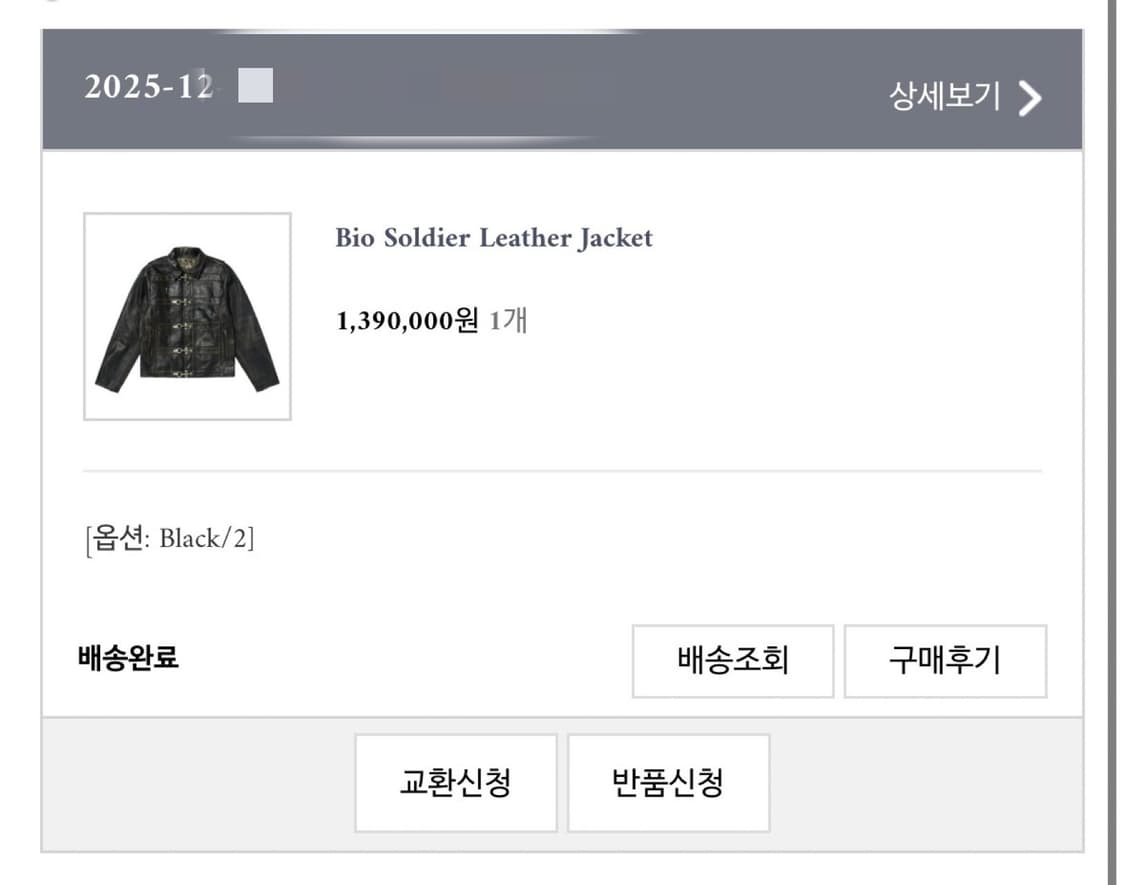
Task: Click the Bio Soldier Leather Jacket product name
Action: (493, 238)
